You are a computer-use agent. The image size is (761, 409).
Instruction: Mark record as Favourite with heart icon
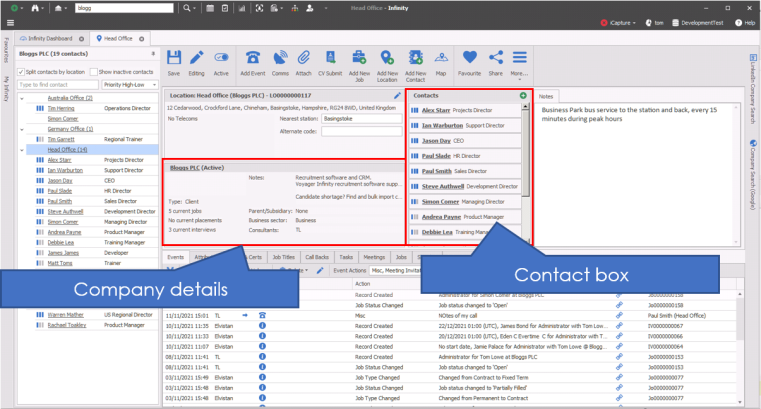[x=469, y=58]
